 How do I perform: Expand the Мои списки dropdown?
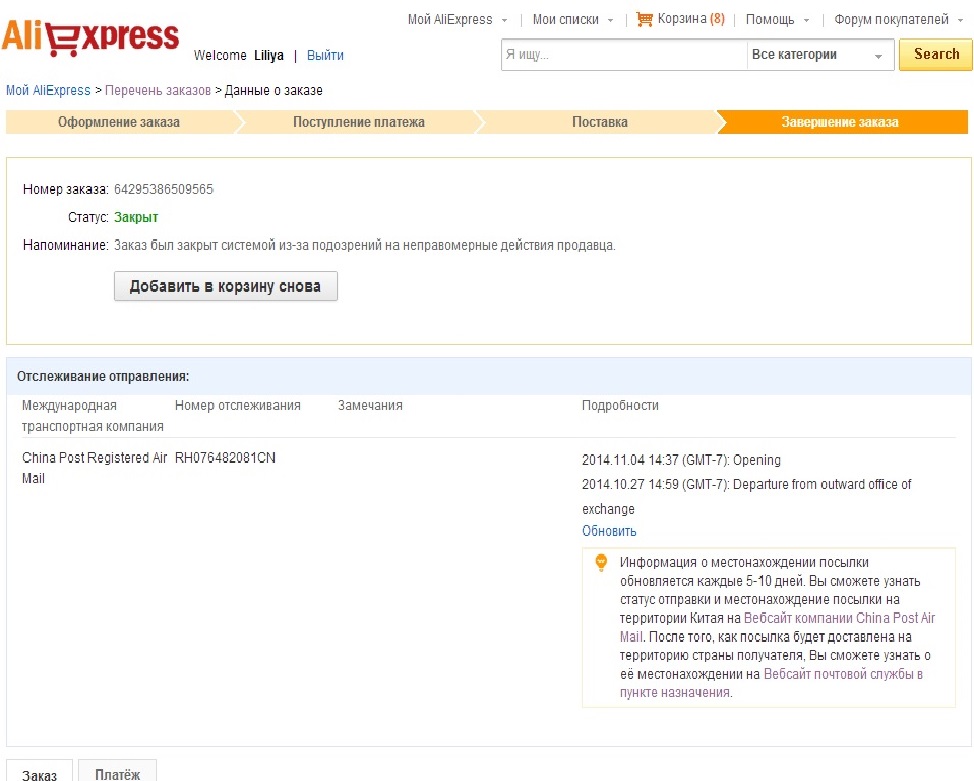(x=573, y=19)
